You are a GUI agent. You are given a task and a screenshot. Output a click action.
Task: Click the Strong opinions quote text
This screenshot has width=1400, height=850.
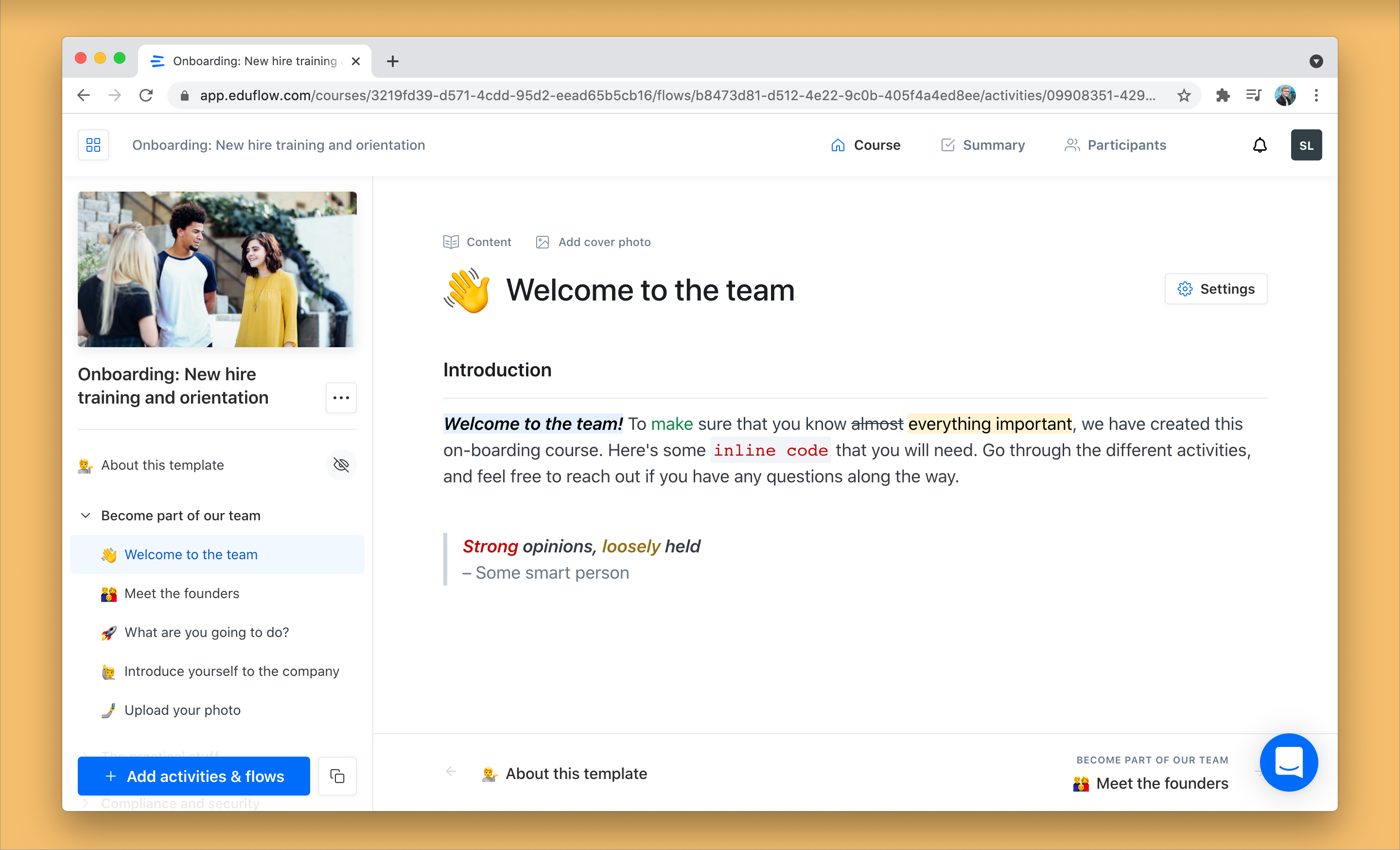[x=581, y=547]
